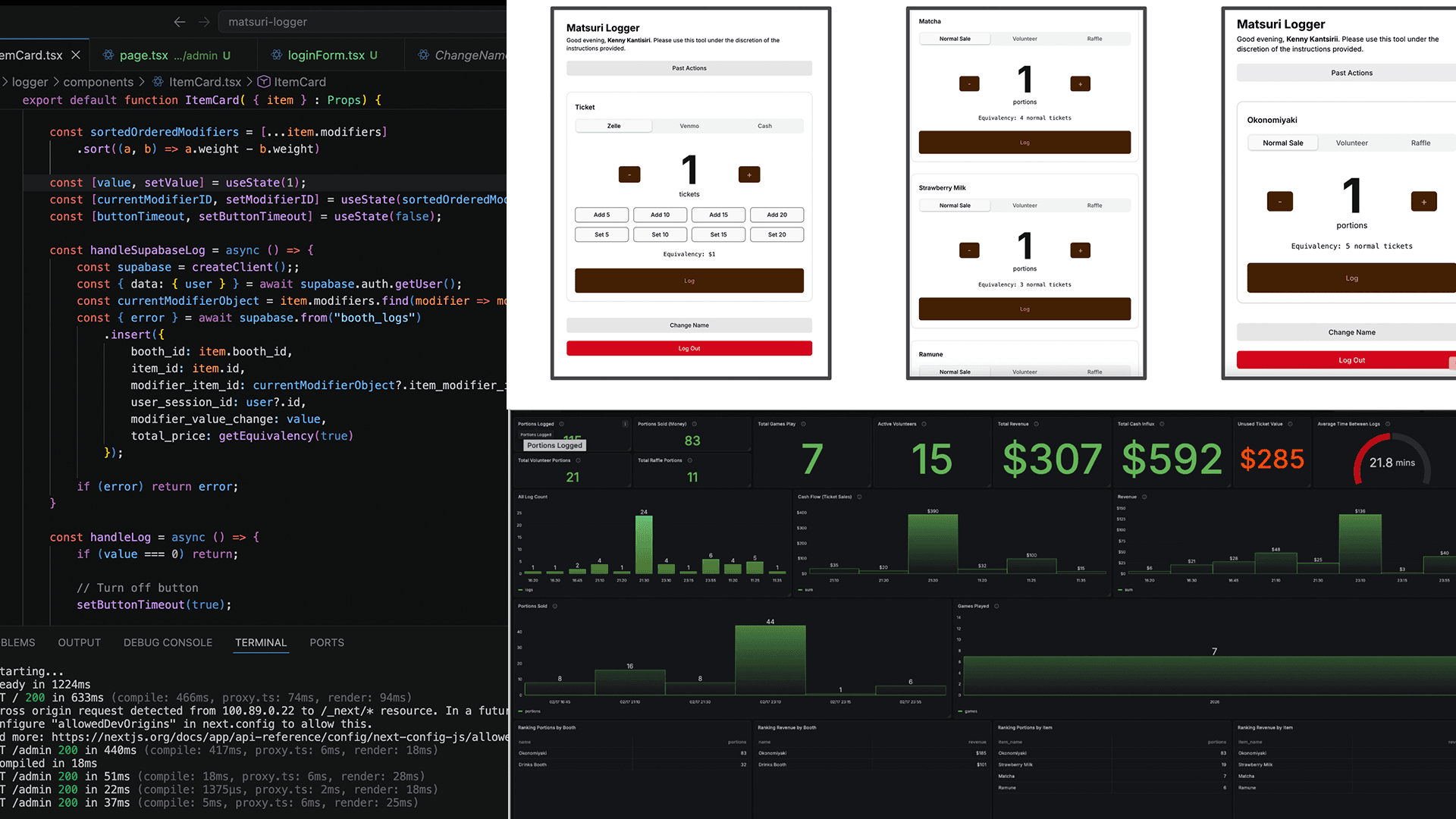Click Log Out in left Matsuri Logger

coord(689,348)
